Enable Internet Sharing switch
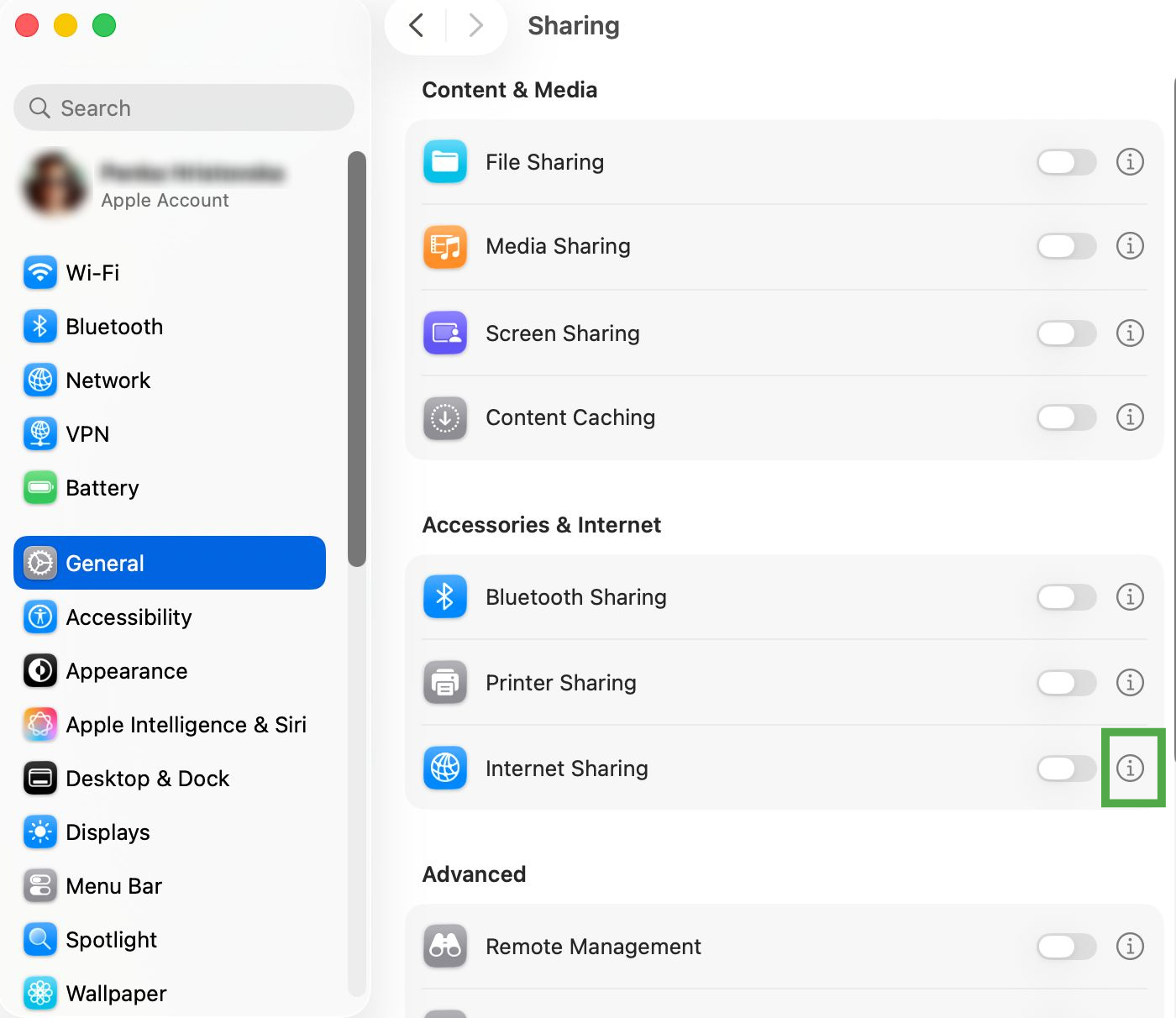 pos(1067,769)
